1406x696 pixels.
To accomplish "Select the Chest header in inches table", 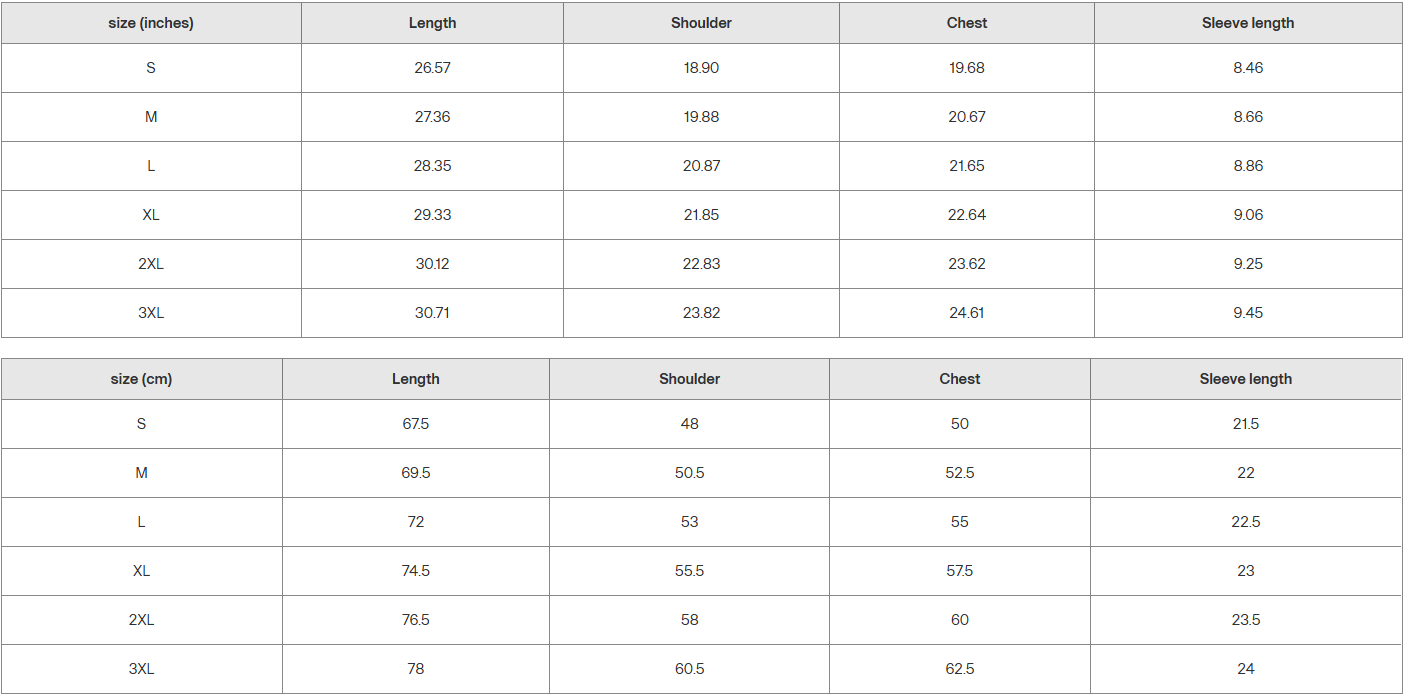I will point(967,23).
